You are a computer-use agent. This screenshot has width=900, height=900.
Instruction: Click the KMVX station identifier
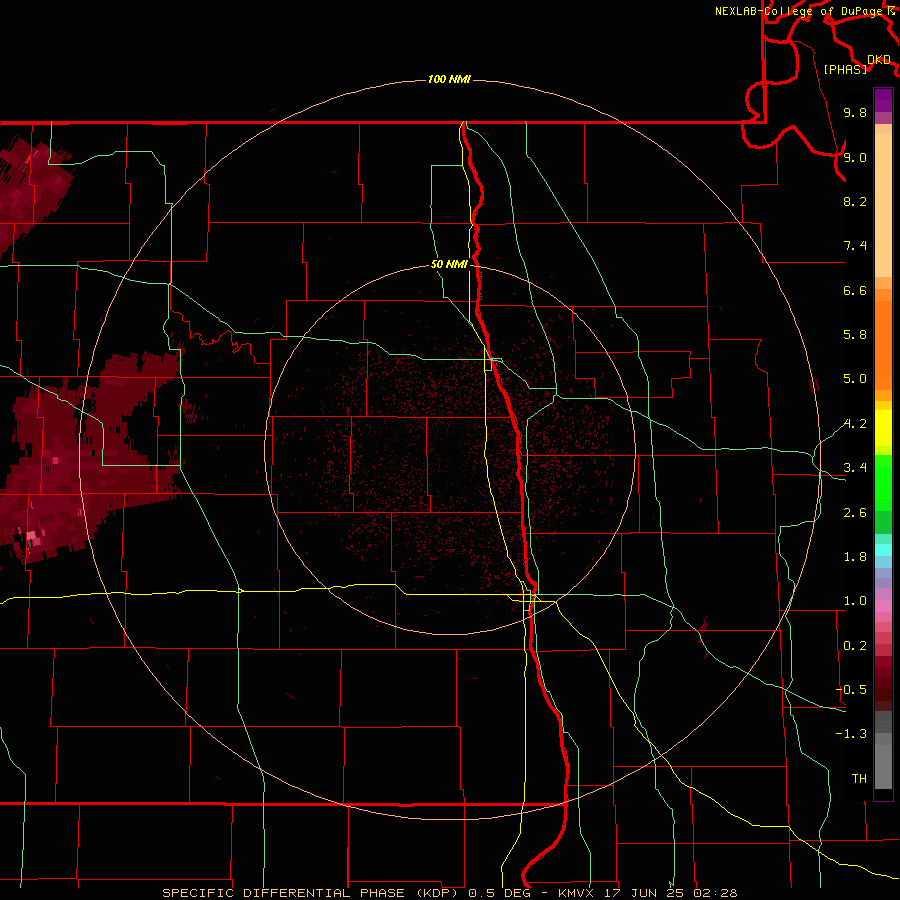pyautogui.click(x=576, y=893)
